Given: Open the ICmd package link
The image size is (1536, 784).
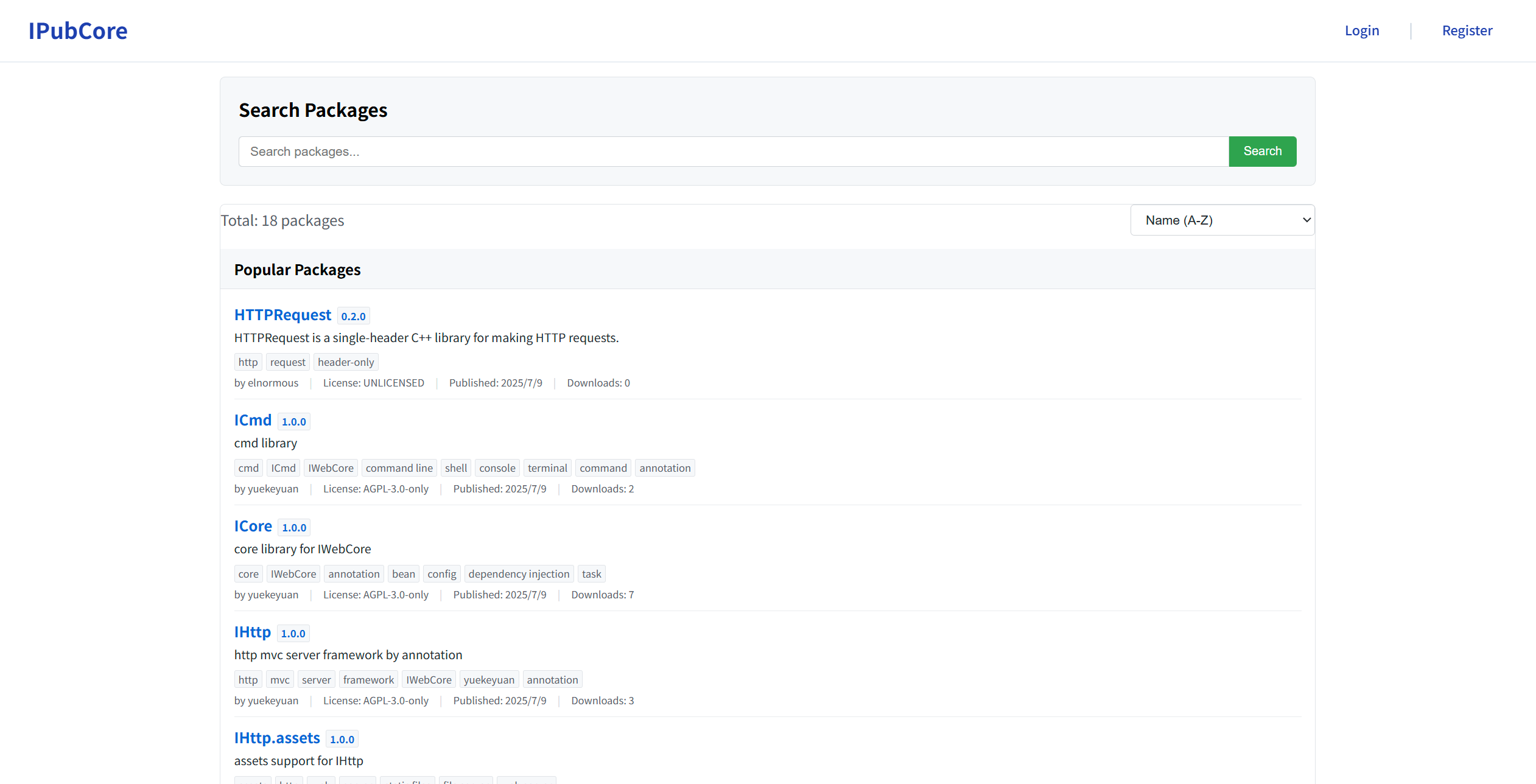Looking at the screenshot, I should tap(253, 420).
